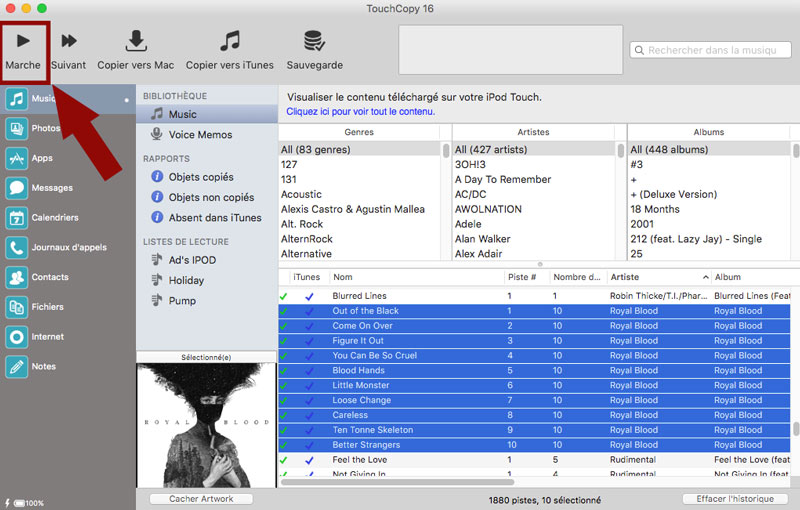This screenshot has width=800, height=510.
Task: Select Alternative genre
Action: [x=360, y=253]
